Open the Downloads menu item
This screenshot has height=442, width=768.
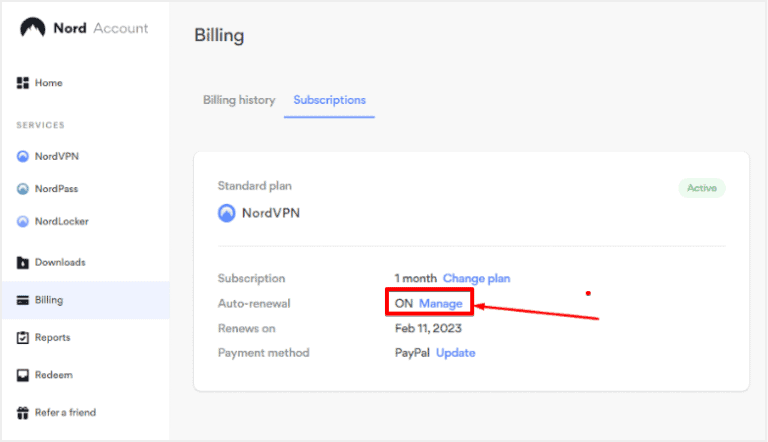point(60,263)
